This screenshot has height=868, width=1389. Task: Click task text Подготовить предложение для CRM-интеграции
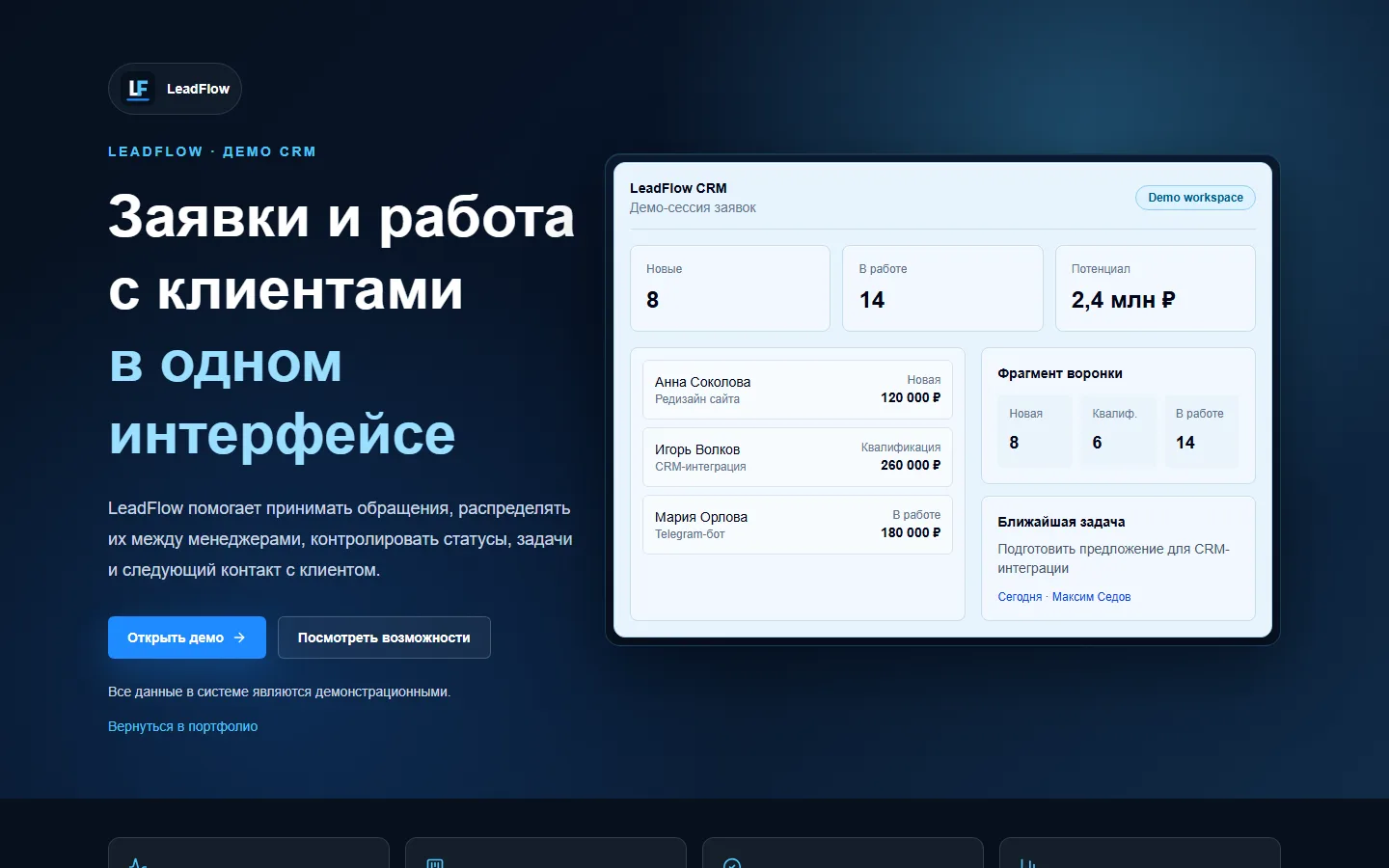pyautogui.click(x=1114, y=558)
